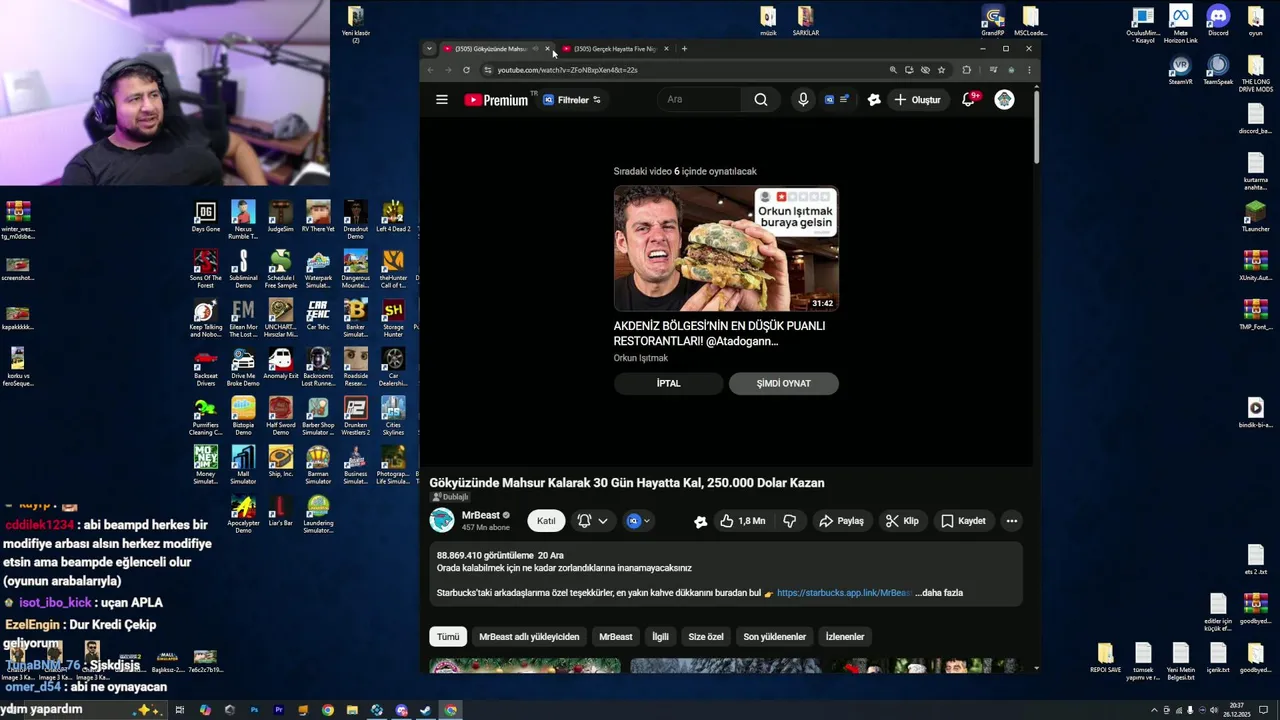Reload the YouTube page
The width and height of the screenshot is (1280, 720).
point(466,70)
